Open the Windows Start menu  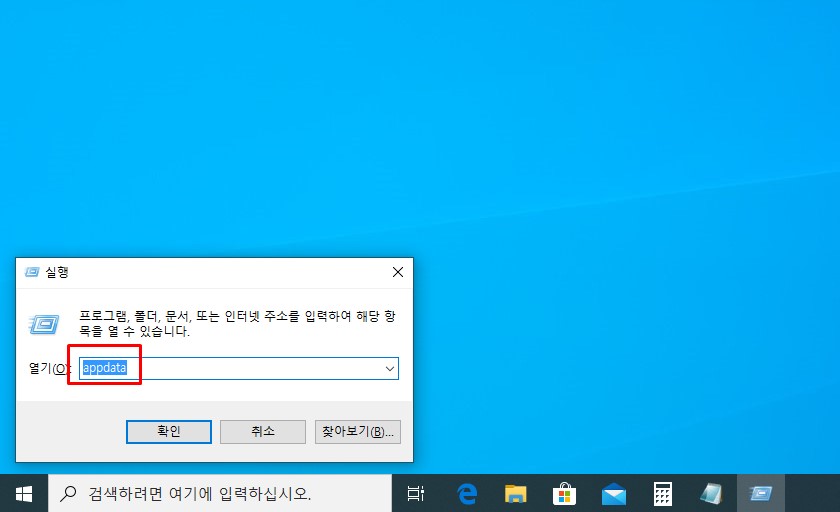(24, 493)
